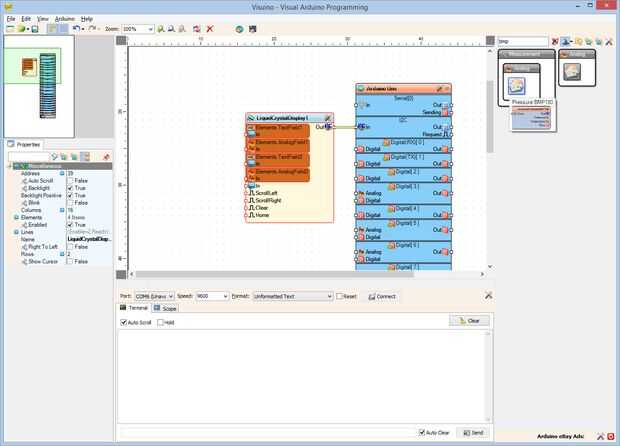Click the edit tool icon on Arduino Uno header
This screenshot has width=620, height=446.
[x=439, y=89]
